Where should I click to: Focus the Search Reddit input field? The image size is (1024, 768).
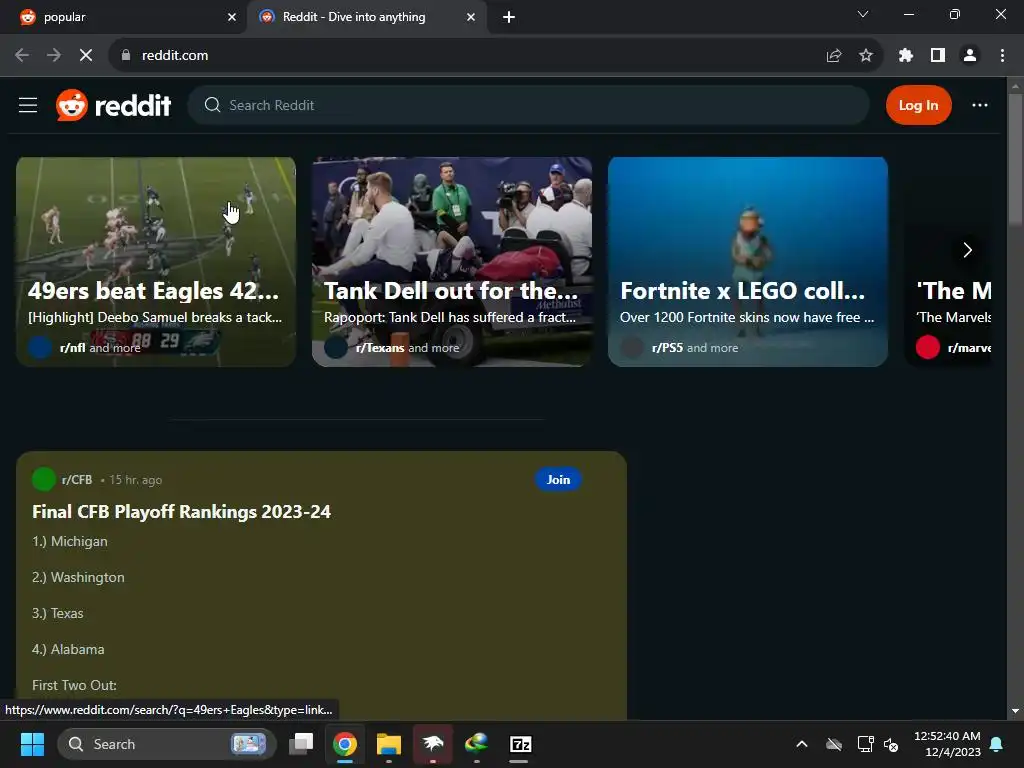[528, 105]
